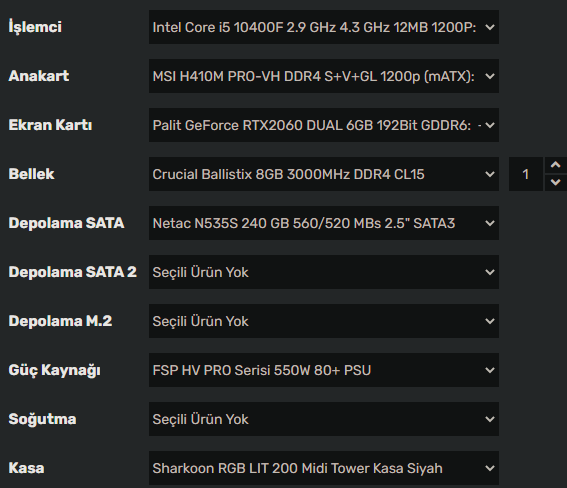Decrease Bellek quantity with the down arrow
567x488 pixels.
[x=555, y=183]
